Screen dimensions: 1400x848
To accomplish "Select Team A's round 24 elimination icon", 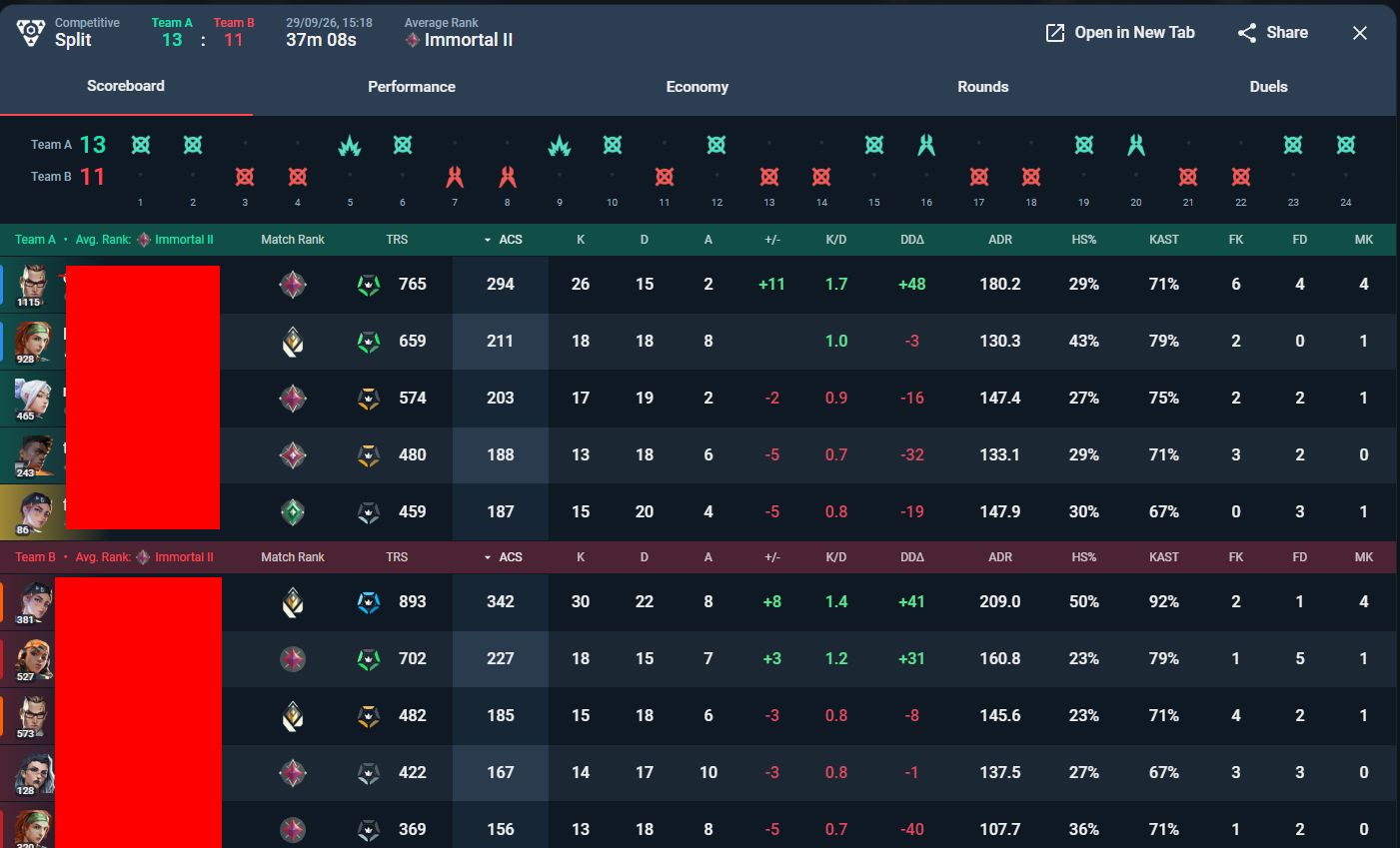I will click(x=1346, y=145).
